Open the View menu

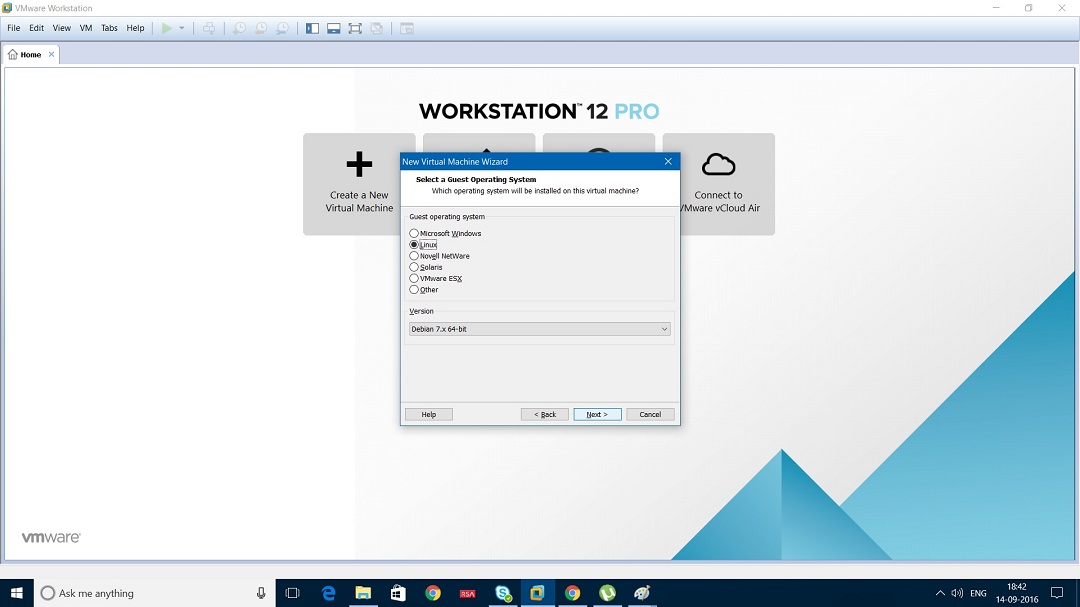click(x=62, y=28)
